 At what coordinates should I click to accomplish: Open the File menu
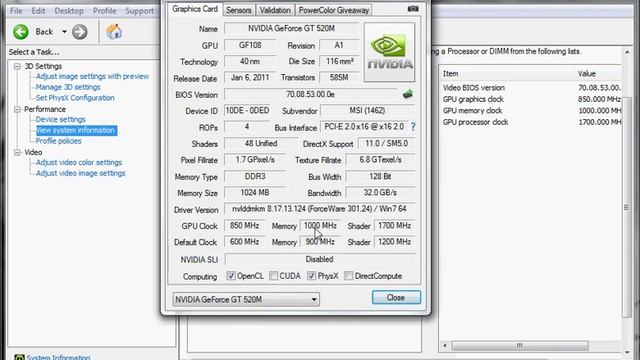click(x=16, y=11)
